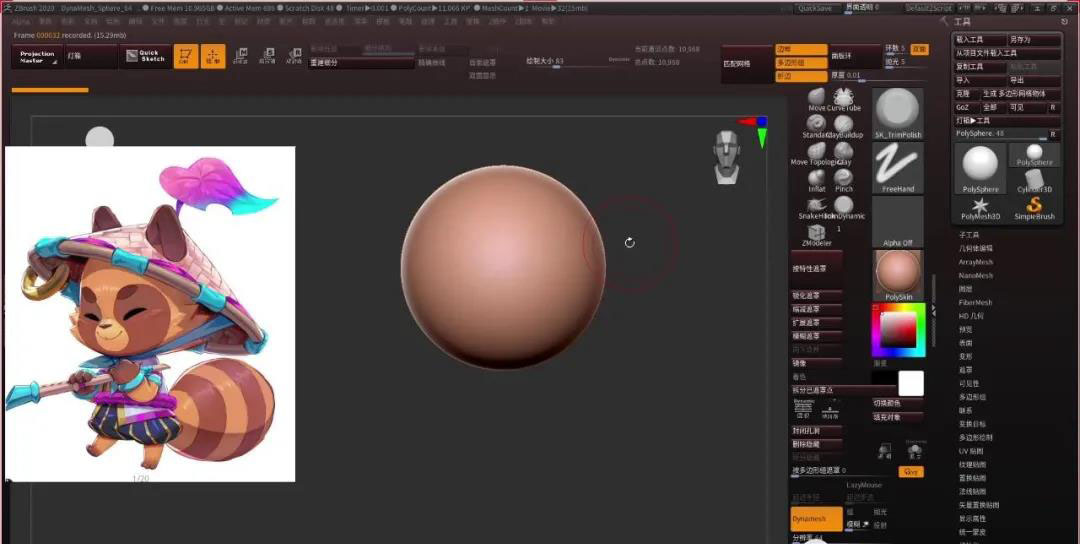Click the 切换颜色 switch color button
The height and width of the screenshot is (544, 1080).
[898, 404]
